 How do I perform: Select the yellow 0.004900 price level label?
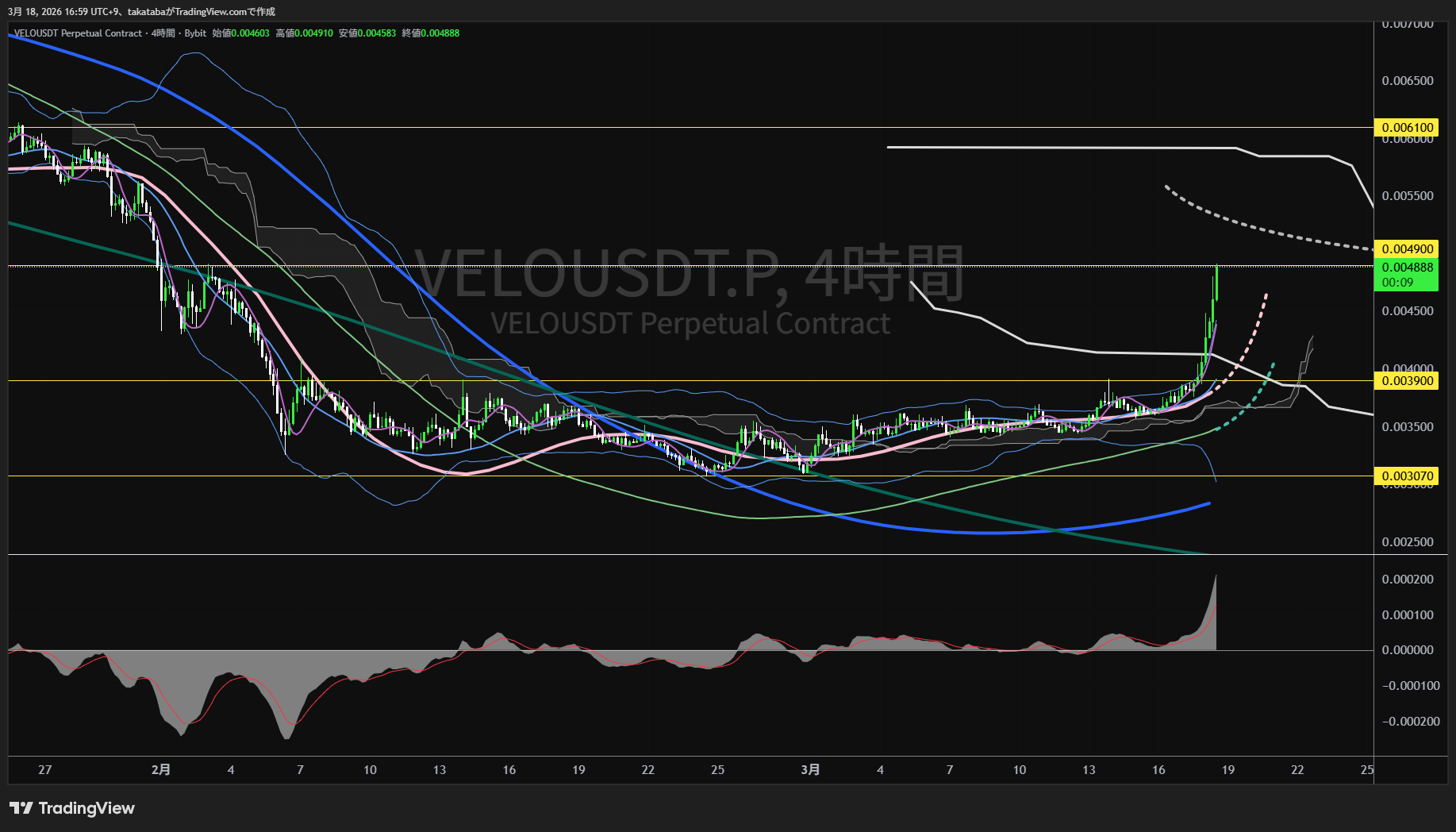point(1407,249)
